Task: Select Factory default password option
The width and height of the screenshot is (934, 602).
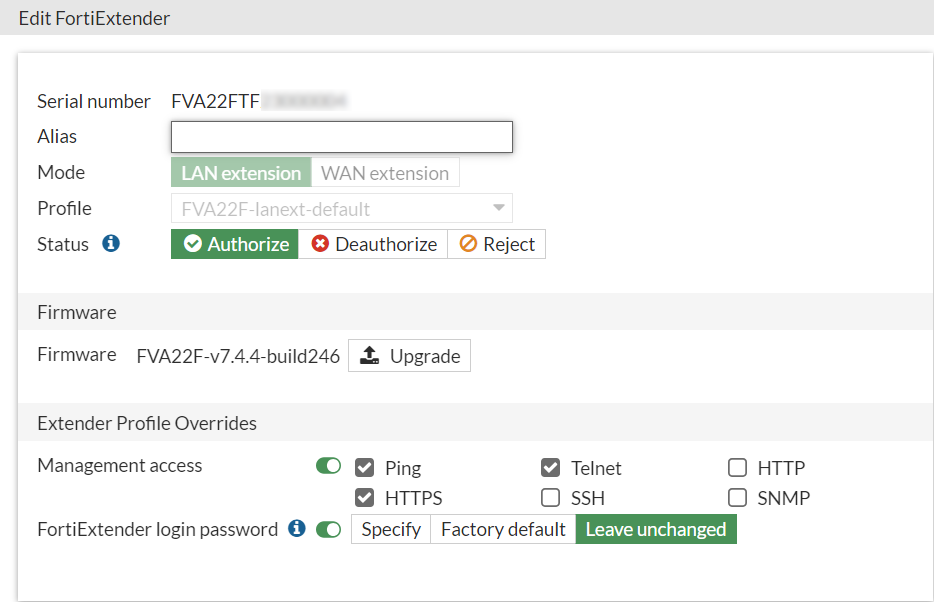Action: tap(503, 529)
